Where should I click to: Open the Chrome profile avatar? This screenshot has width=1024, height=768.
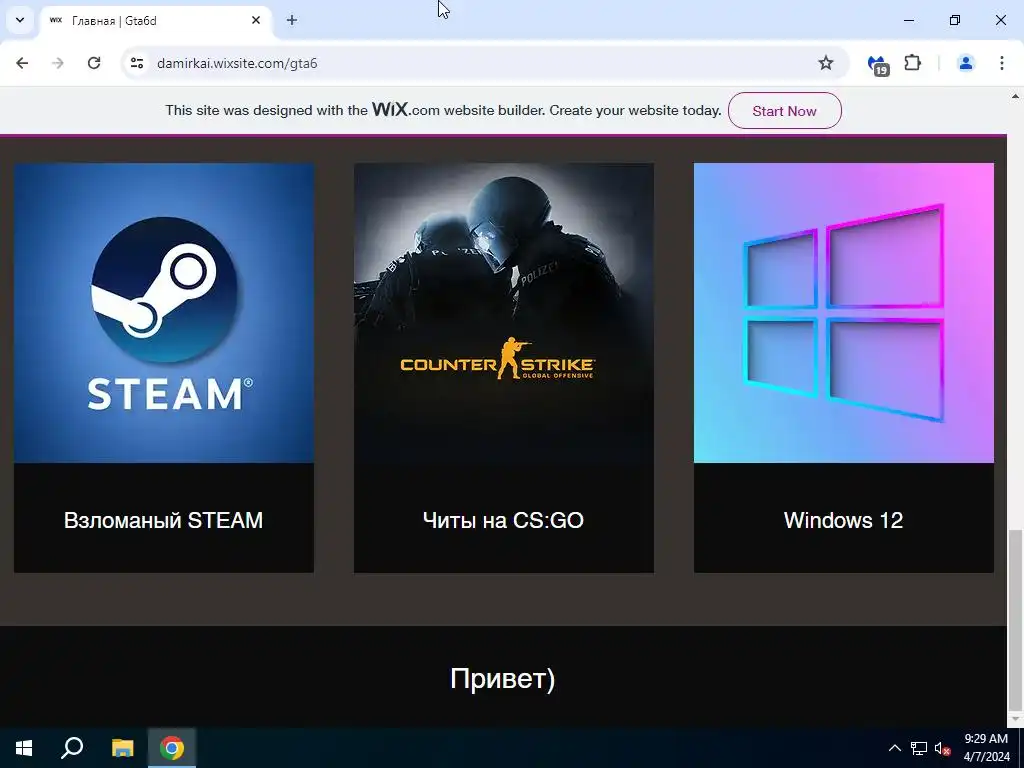click(x=965, y=63)
